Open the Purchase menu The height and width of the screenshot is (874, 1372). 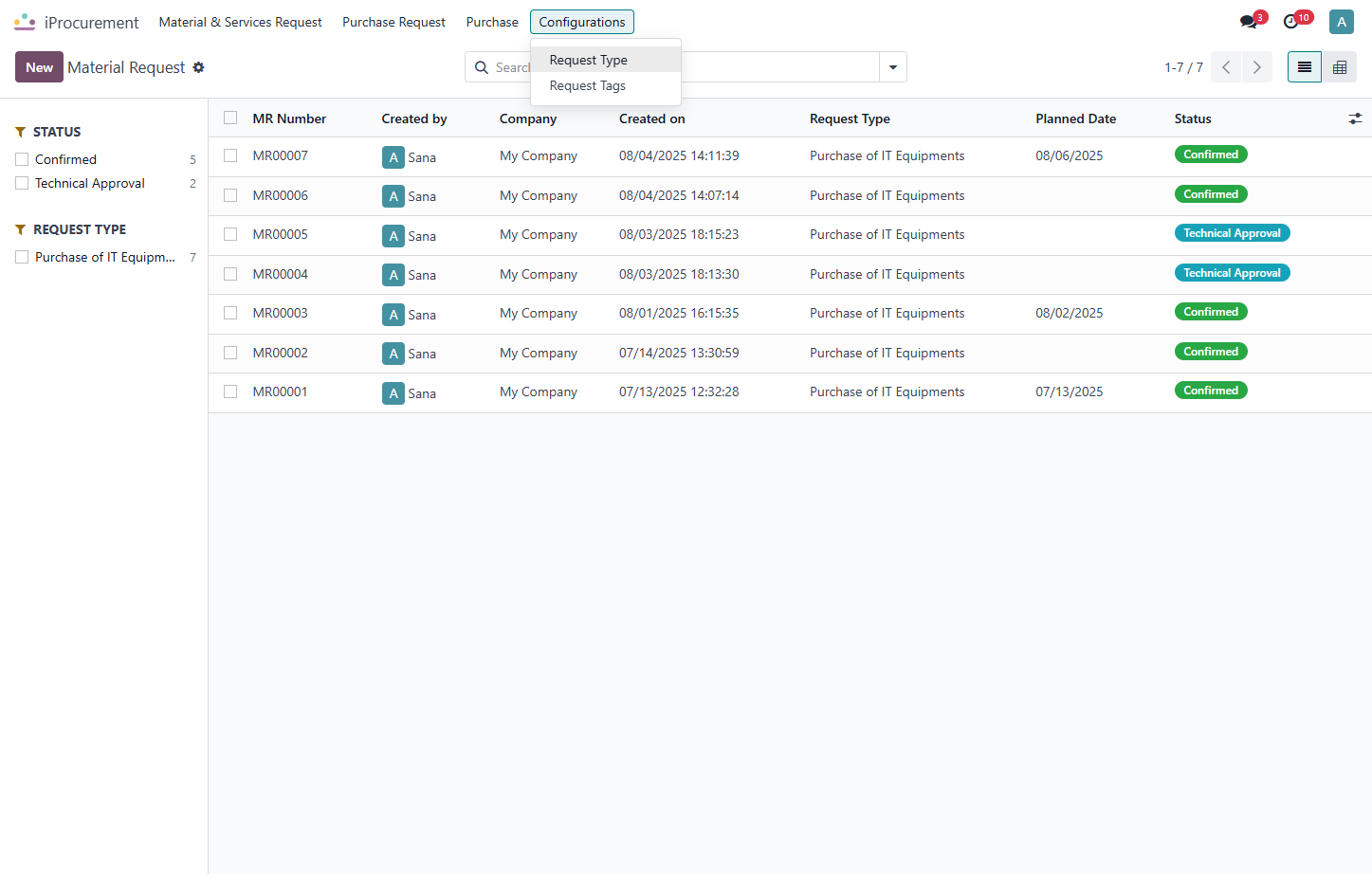click(x=492, y=22)
